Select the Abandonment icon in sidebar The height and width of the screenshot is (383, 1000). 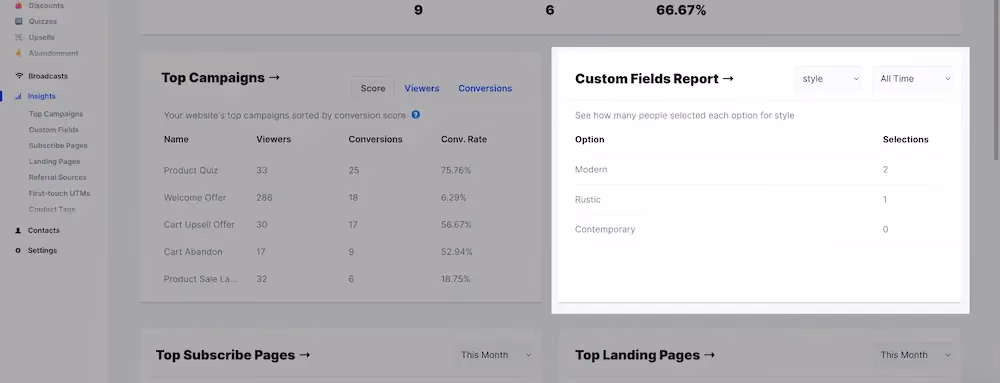pos(18,53)
